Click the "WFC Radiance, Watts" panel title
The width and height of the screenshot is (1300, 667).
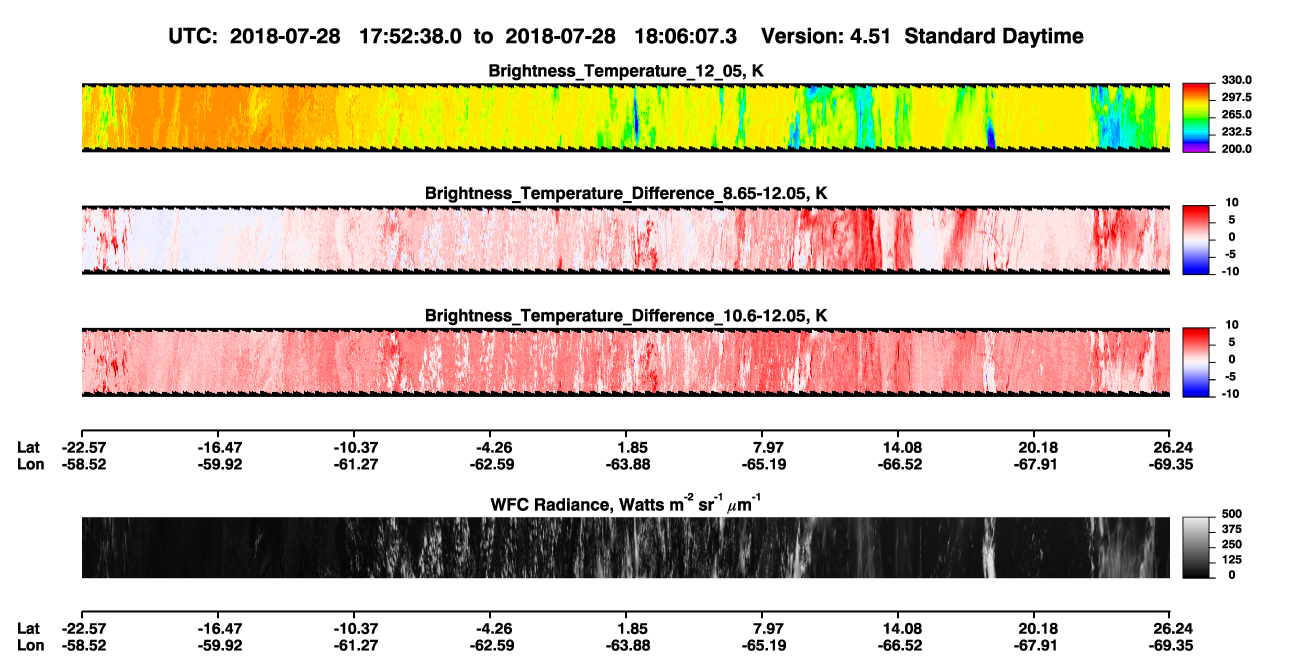(x=626, y=504)
